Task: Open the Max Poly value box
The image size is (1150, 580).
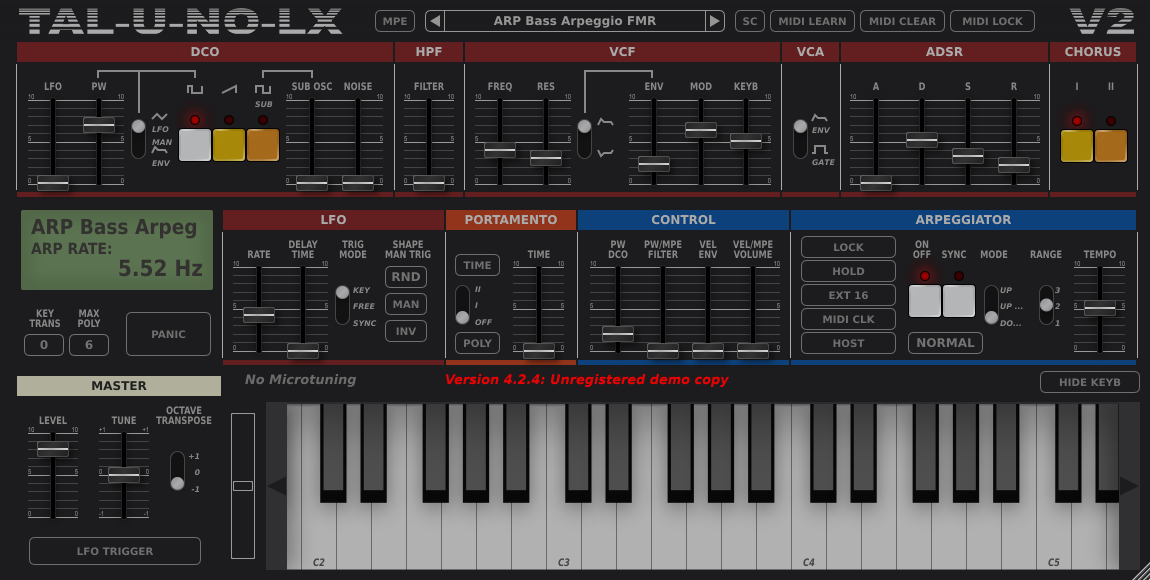Action: 89,345
